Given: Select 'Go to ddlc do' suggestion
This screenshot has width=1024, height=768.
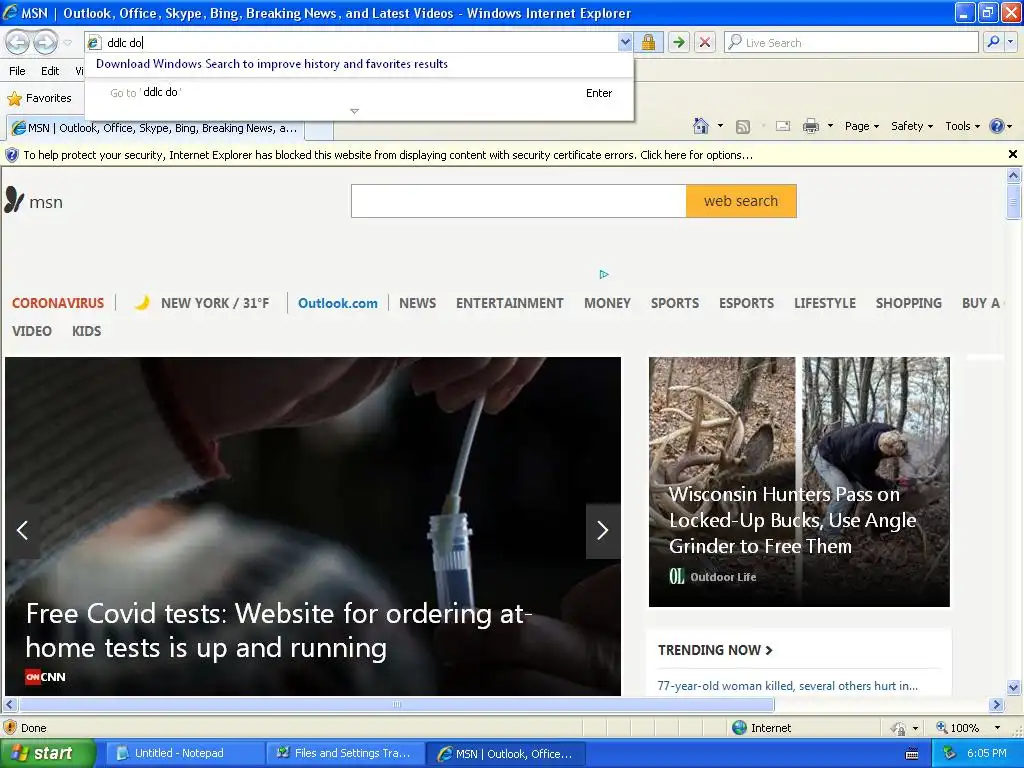Looking at the screenshot, I should point(359,93).
